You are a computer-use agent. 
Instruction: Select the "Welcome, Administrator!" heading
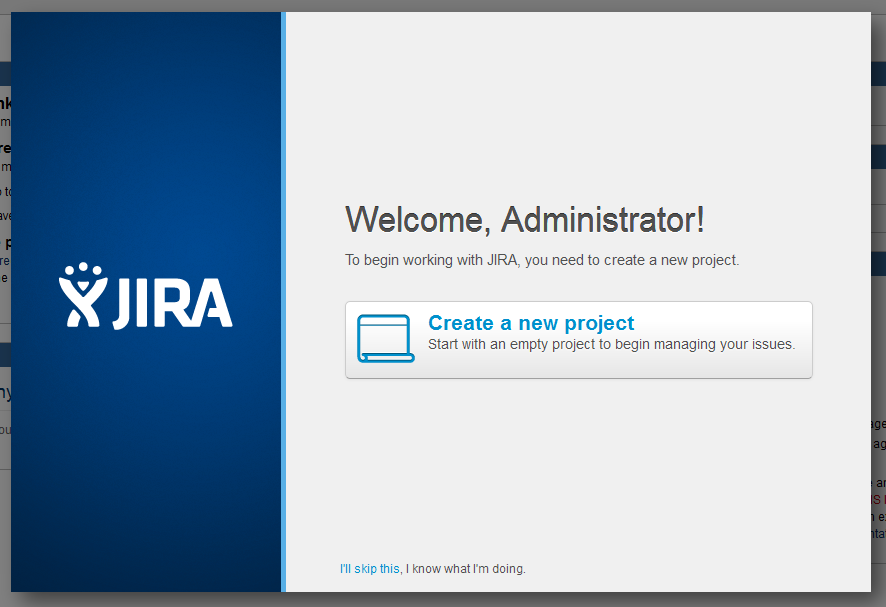click(525, 219)
